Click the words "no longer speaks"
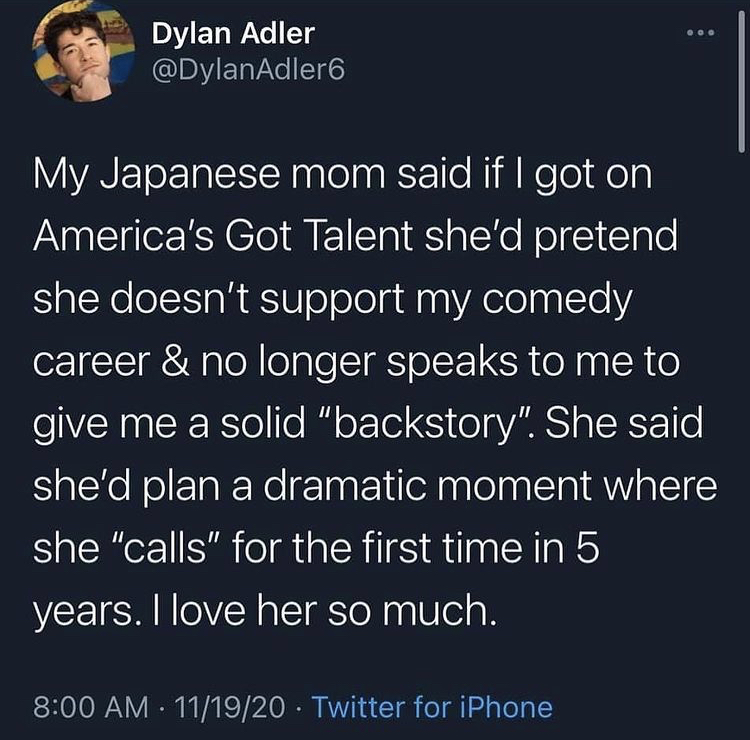Viewport: 750px width, 740px height. tap(359, 363)
